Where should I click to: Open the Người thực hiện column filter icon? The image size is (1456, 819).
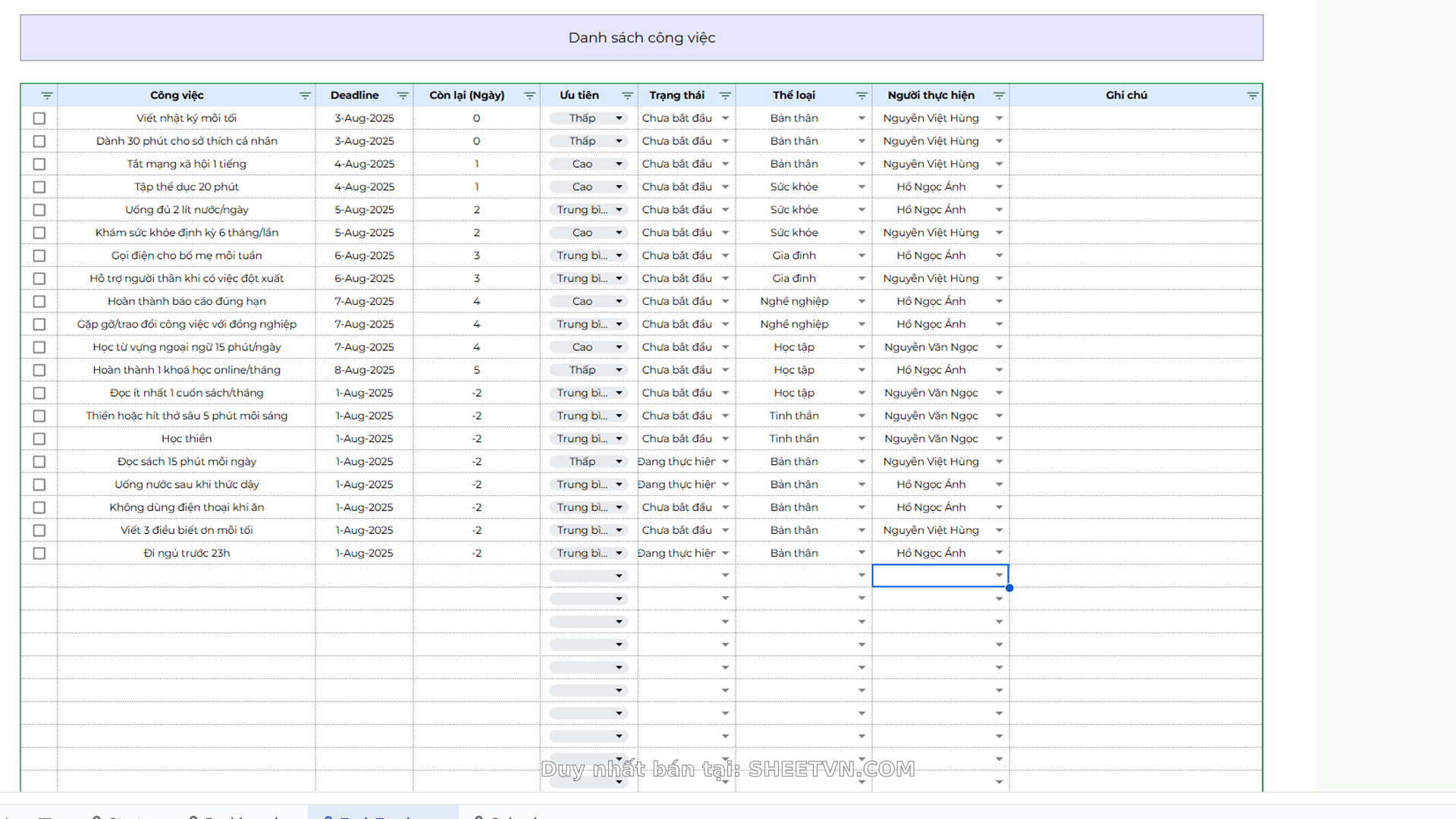[999, 96]
